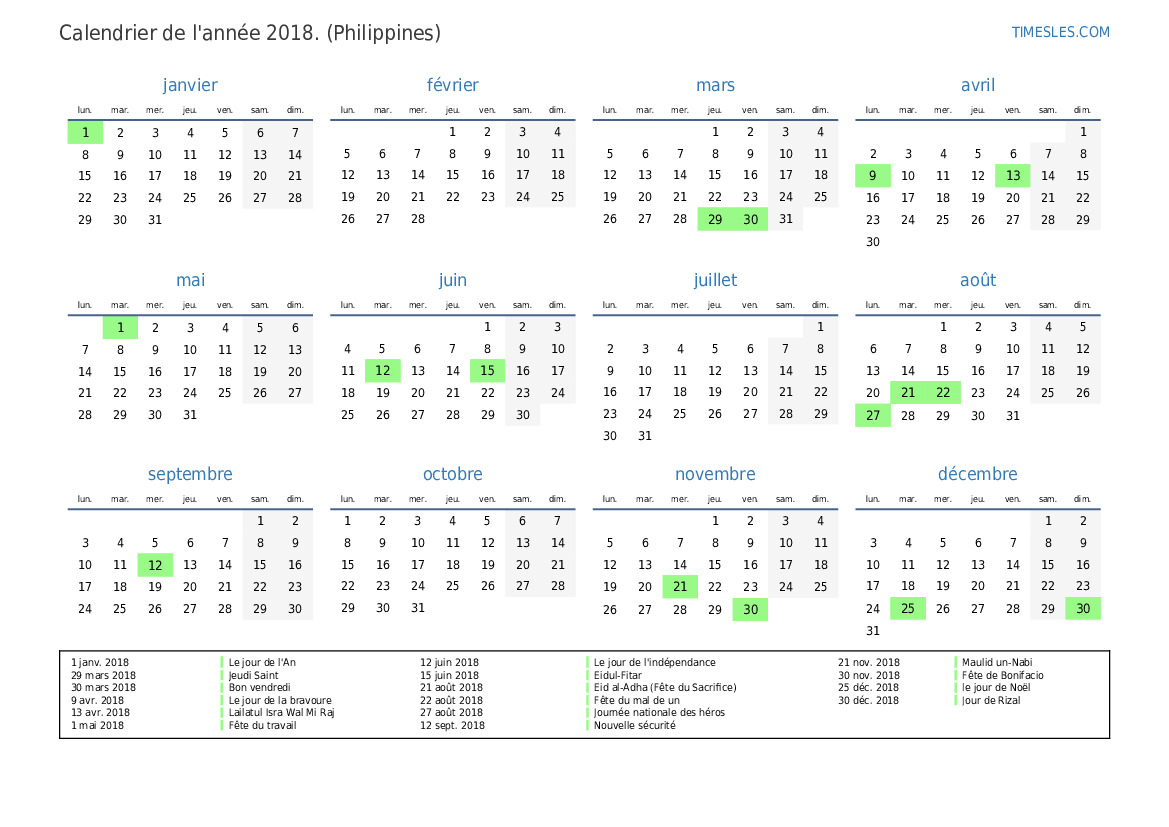Select the '12 juin 2018' legend date
Screen dimensions: 1169x827
[449, 663]
